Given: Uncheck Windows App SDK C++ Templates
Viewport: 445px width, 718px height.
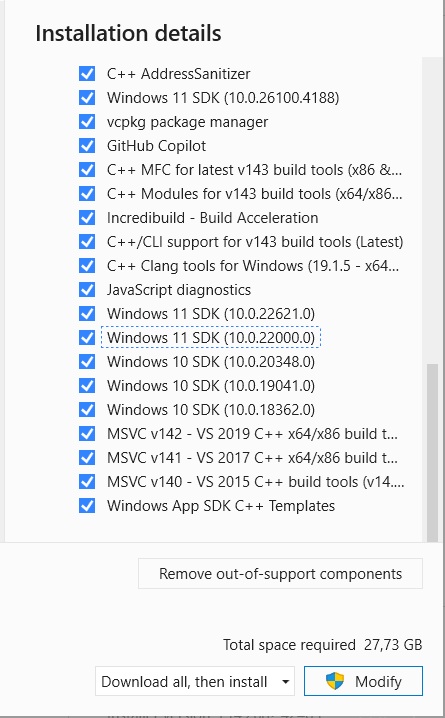Looking at the screenshot, I should (87, 506).
